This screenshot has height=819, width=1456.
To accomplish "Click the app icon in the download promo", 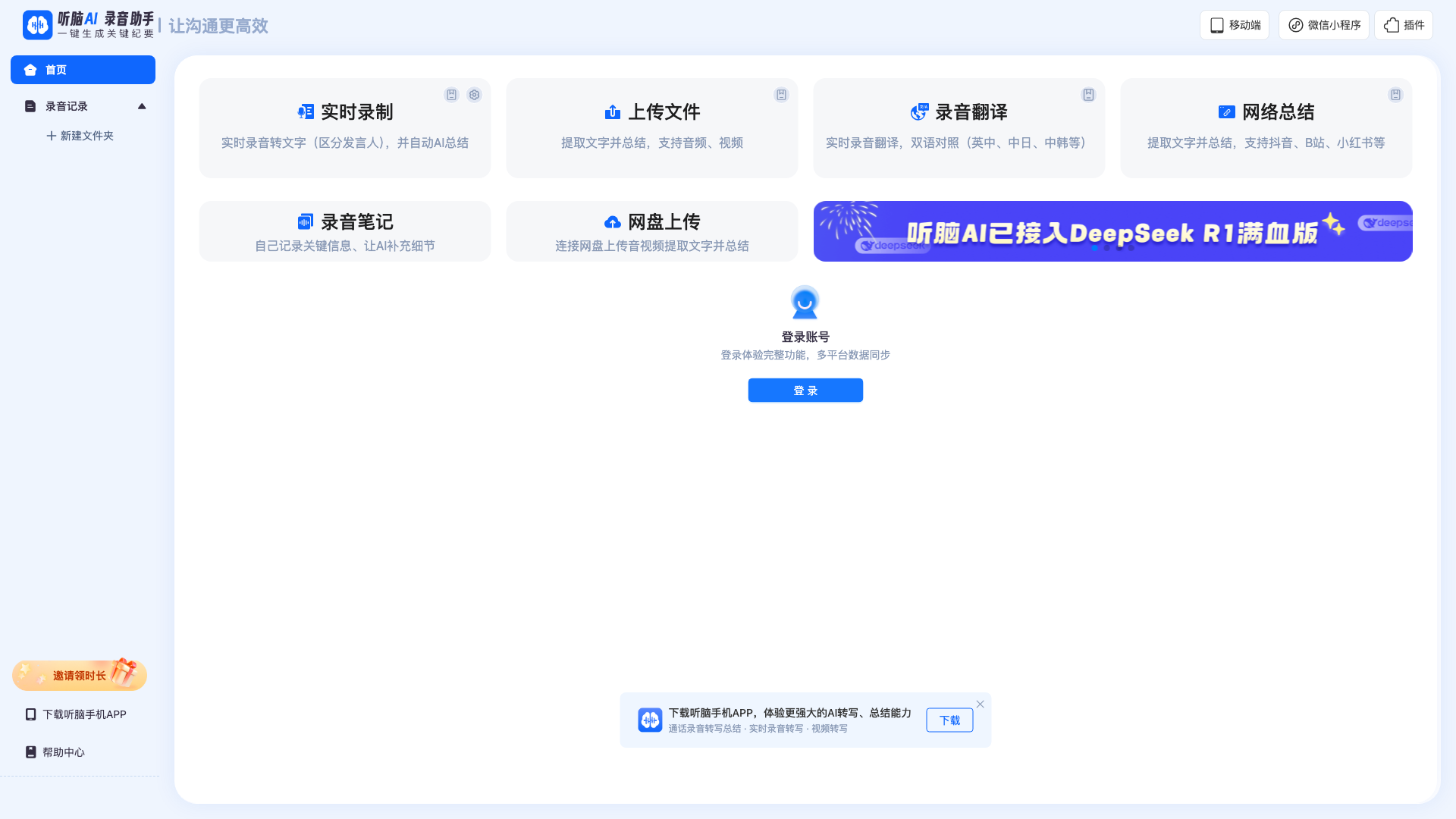I will (650, 720).
